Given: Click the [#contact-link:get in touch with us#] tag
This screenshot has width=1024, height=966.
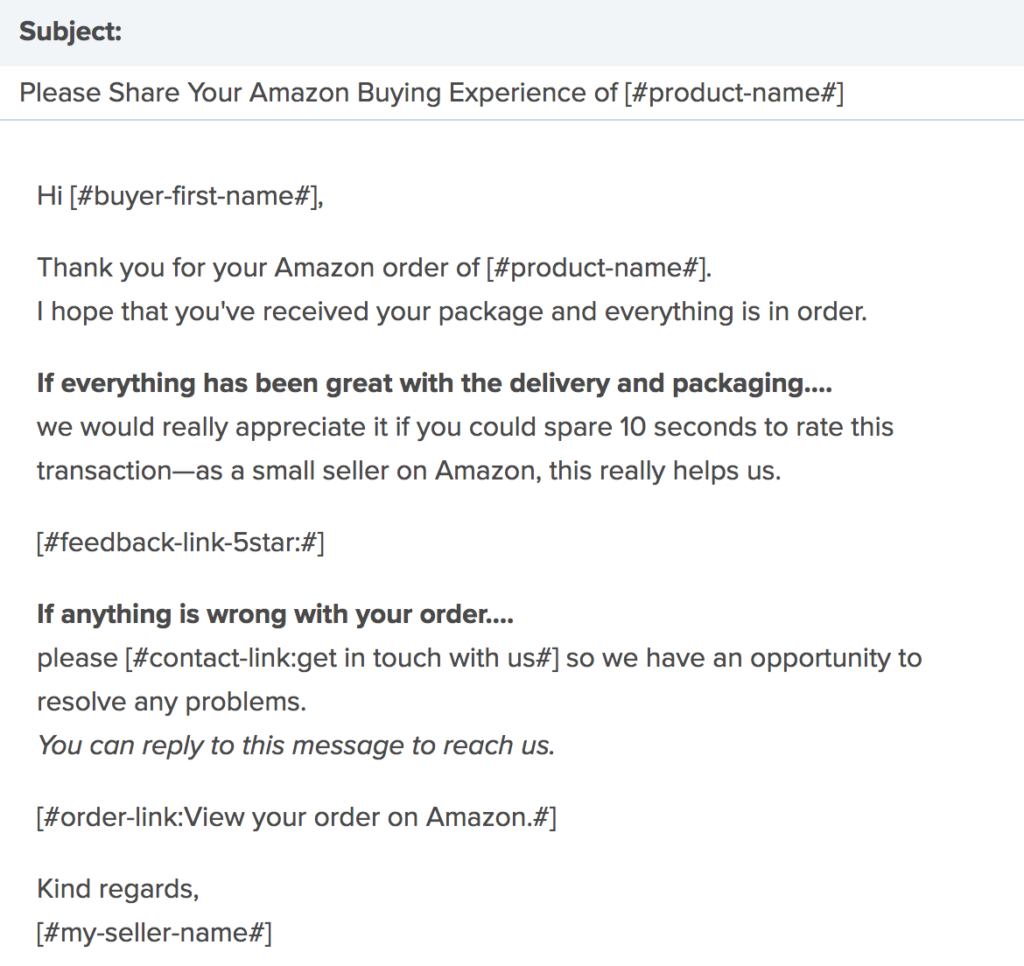Looking at the screenshot, I should [342, 658].
